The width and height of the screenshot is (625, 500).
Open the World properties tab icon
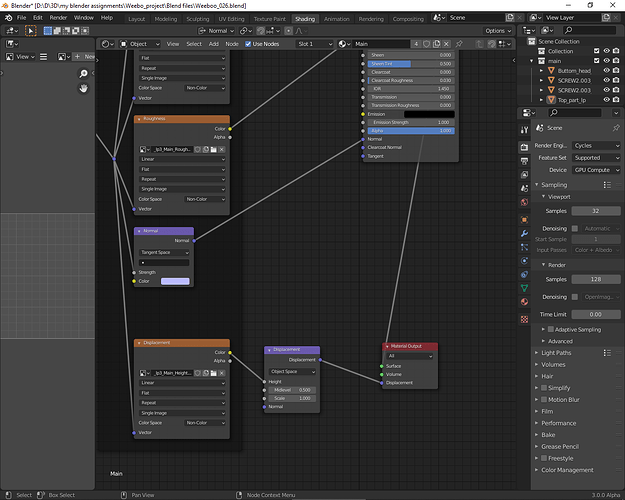524,202
